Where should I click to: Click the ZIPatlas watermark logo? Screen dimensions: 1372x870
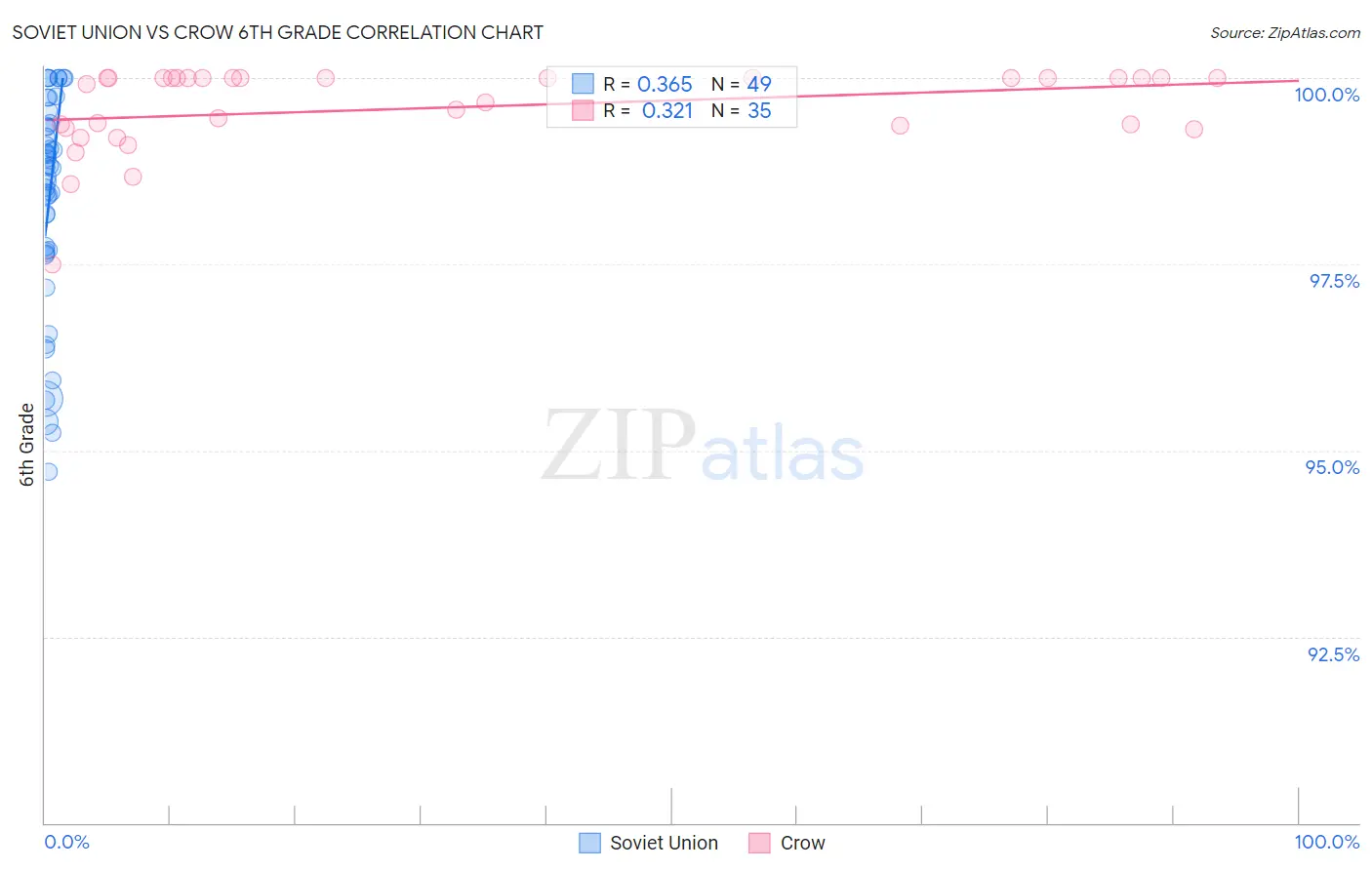(703, 448)
